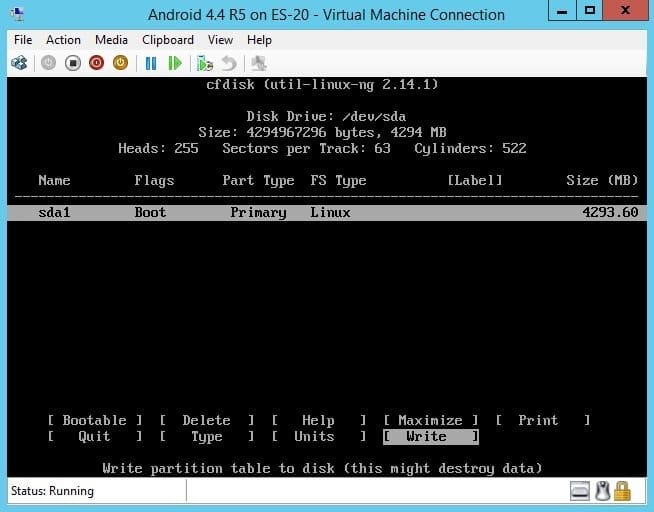This screenshot has width=654, height=512.
Task: Select the Units option in cfdisk
Action: coord(319,437)
